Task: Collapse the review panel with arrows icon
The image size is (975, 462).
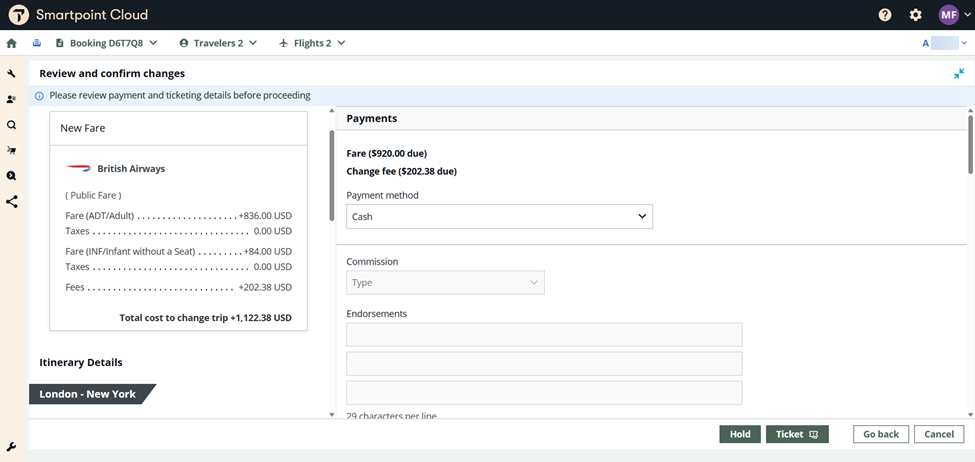Action: [959, 74]
